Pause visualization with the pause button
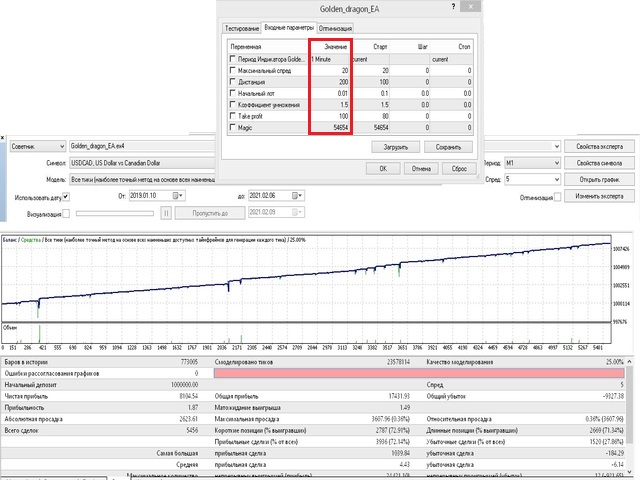The height and width of the screenshot is (480, 640). 166,213
